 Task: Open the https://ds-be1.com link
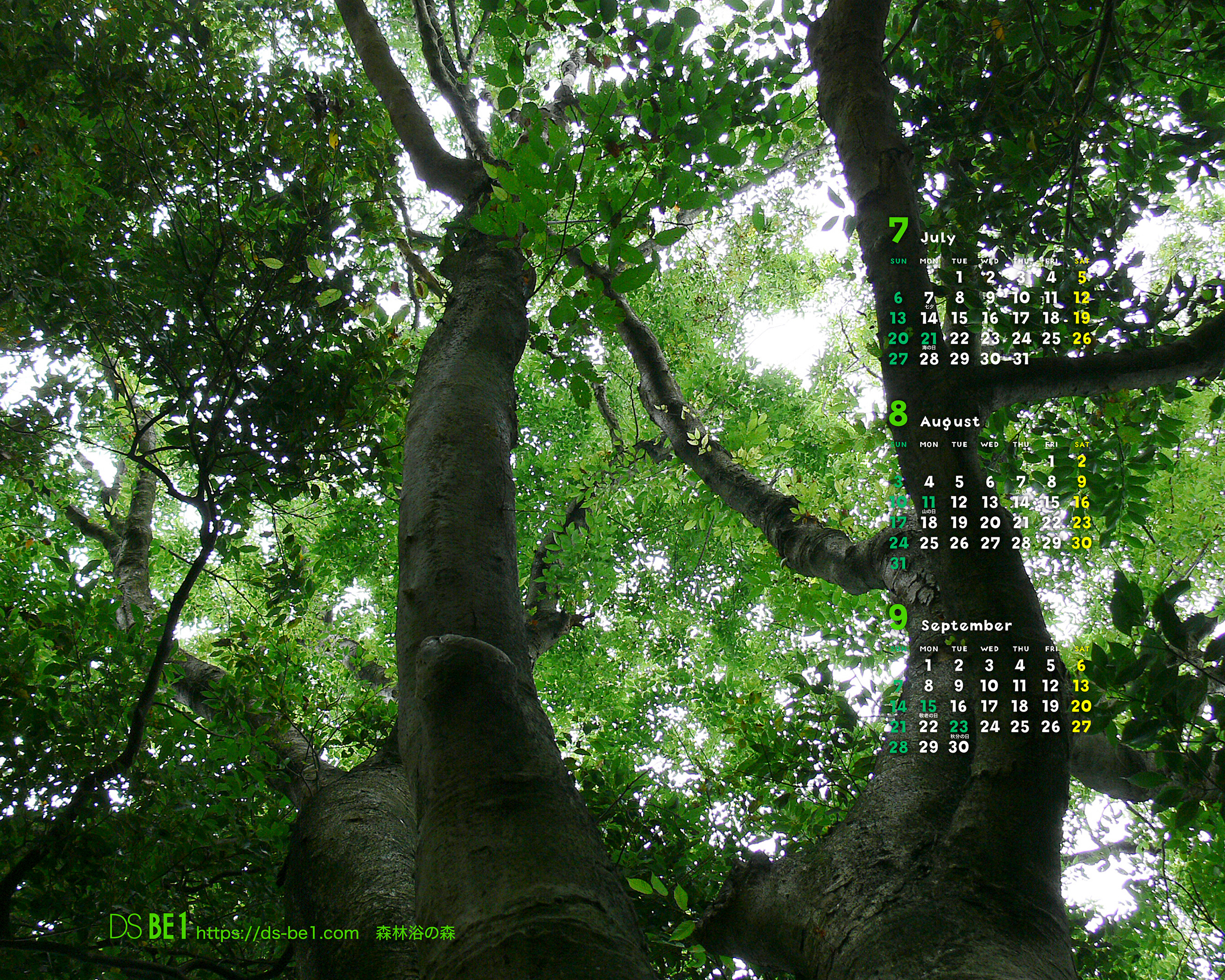277,934
